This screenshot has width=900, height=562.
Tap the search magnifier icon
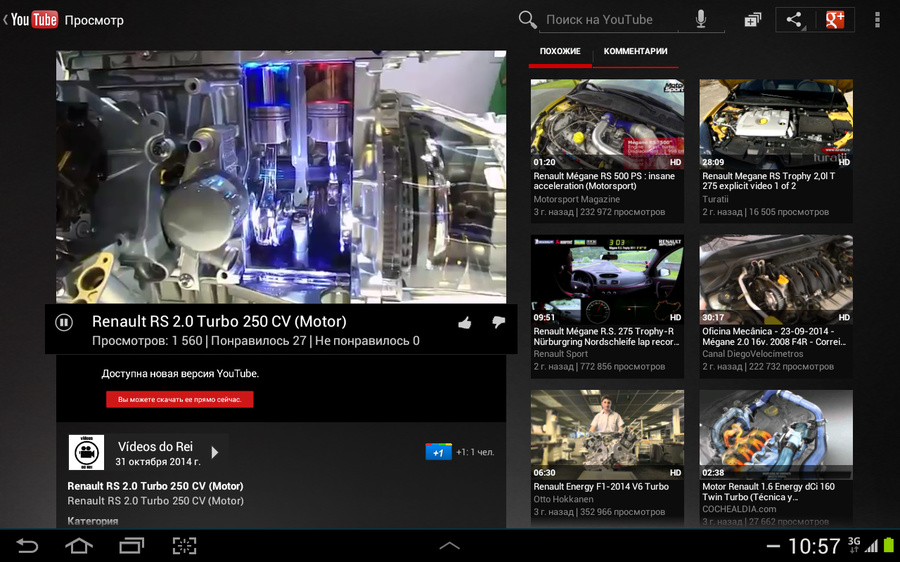527,20
